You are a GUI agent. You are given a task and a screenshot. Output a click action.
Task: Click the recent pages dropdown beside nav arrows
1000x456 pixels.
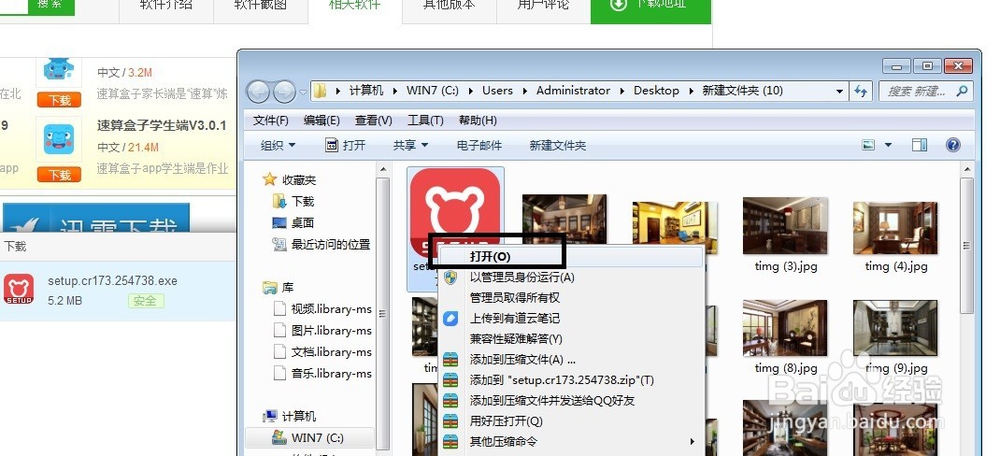(x=303, y=92)
